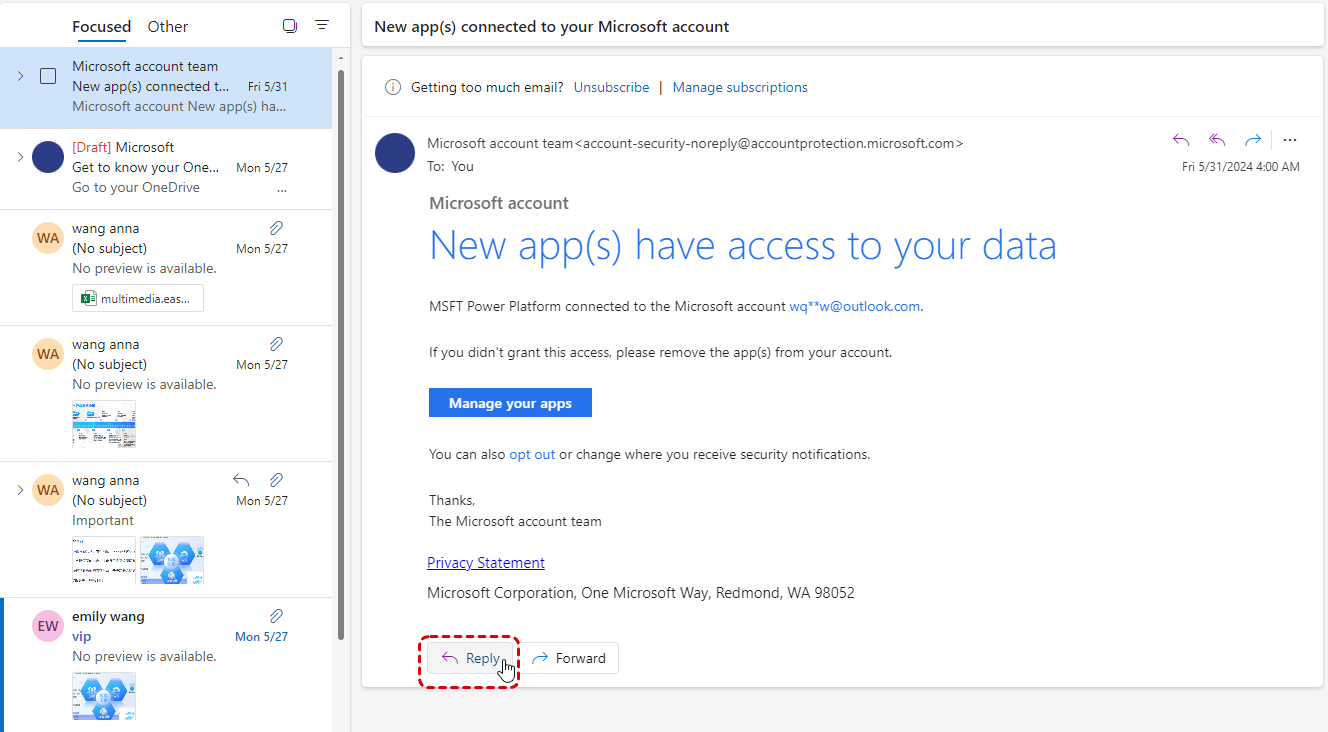Open the Privacy Statement link
1328x732 pixels.
(x=486, y=563)
